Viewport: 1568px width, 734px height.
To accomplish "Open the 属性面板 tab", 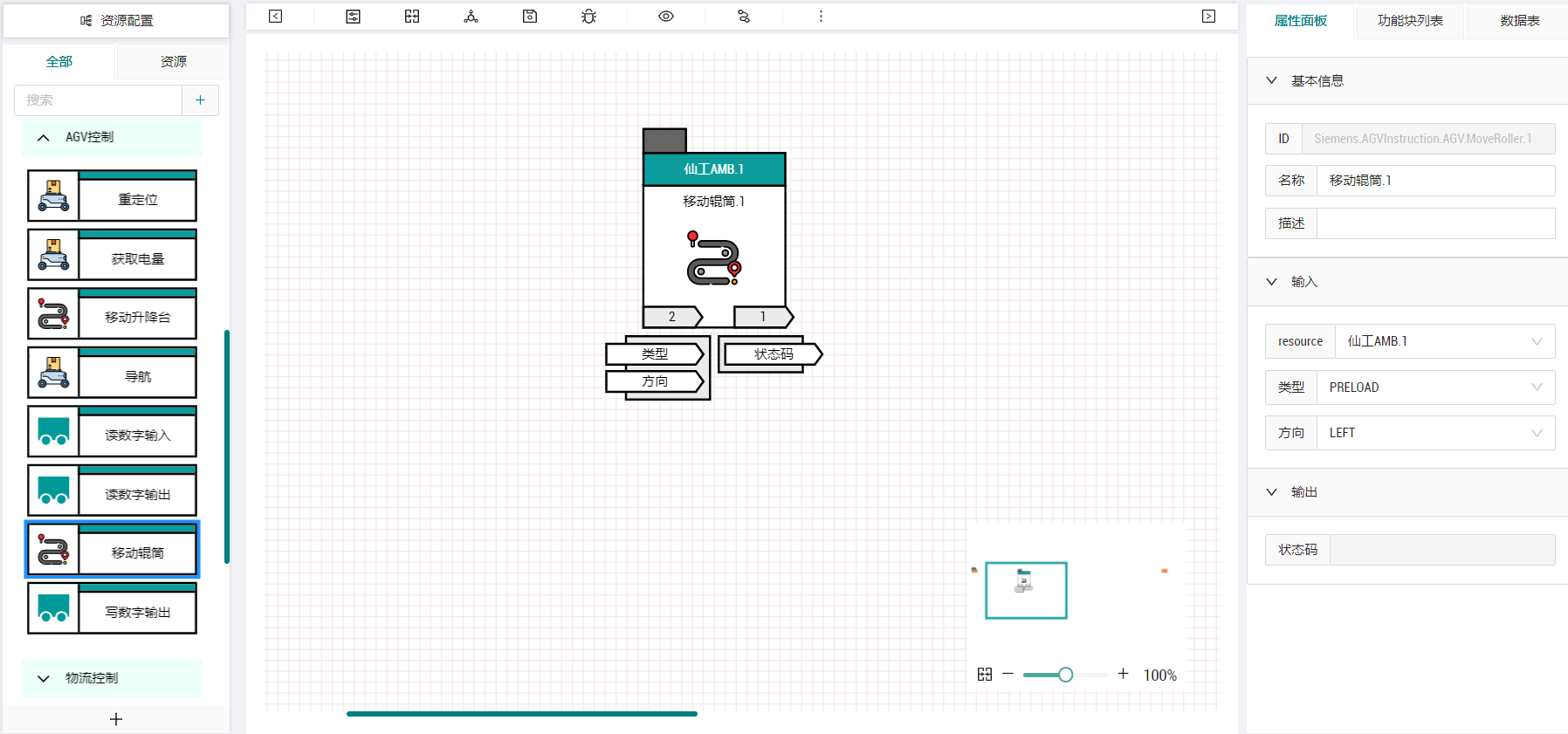I will click(x=1300, y=21).
